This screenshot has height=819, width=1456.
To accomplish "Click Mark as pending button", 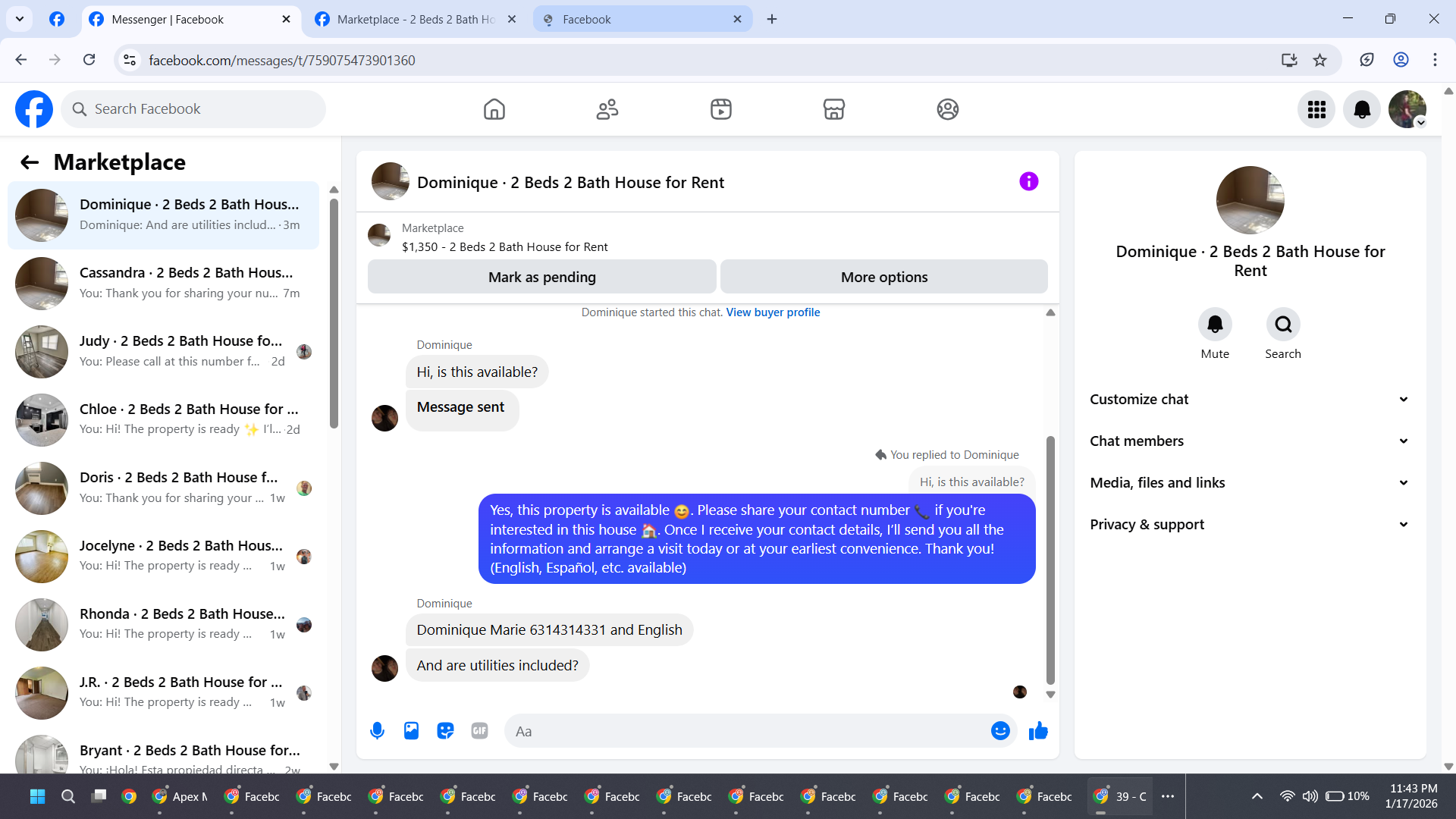I will click(541, 277).
